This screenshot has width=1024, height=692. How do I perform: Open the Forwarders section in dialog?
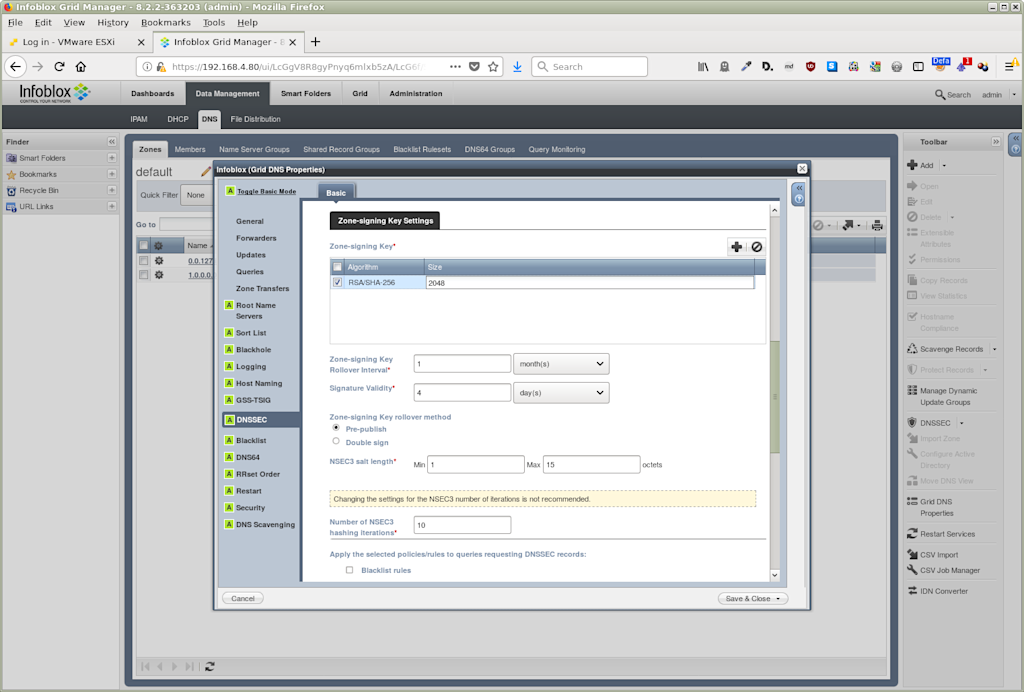[256, 238]
